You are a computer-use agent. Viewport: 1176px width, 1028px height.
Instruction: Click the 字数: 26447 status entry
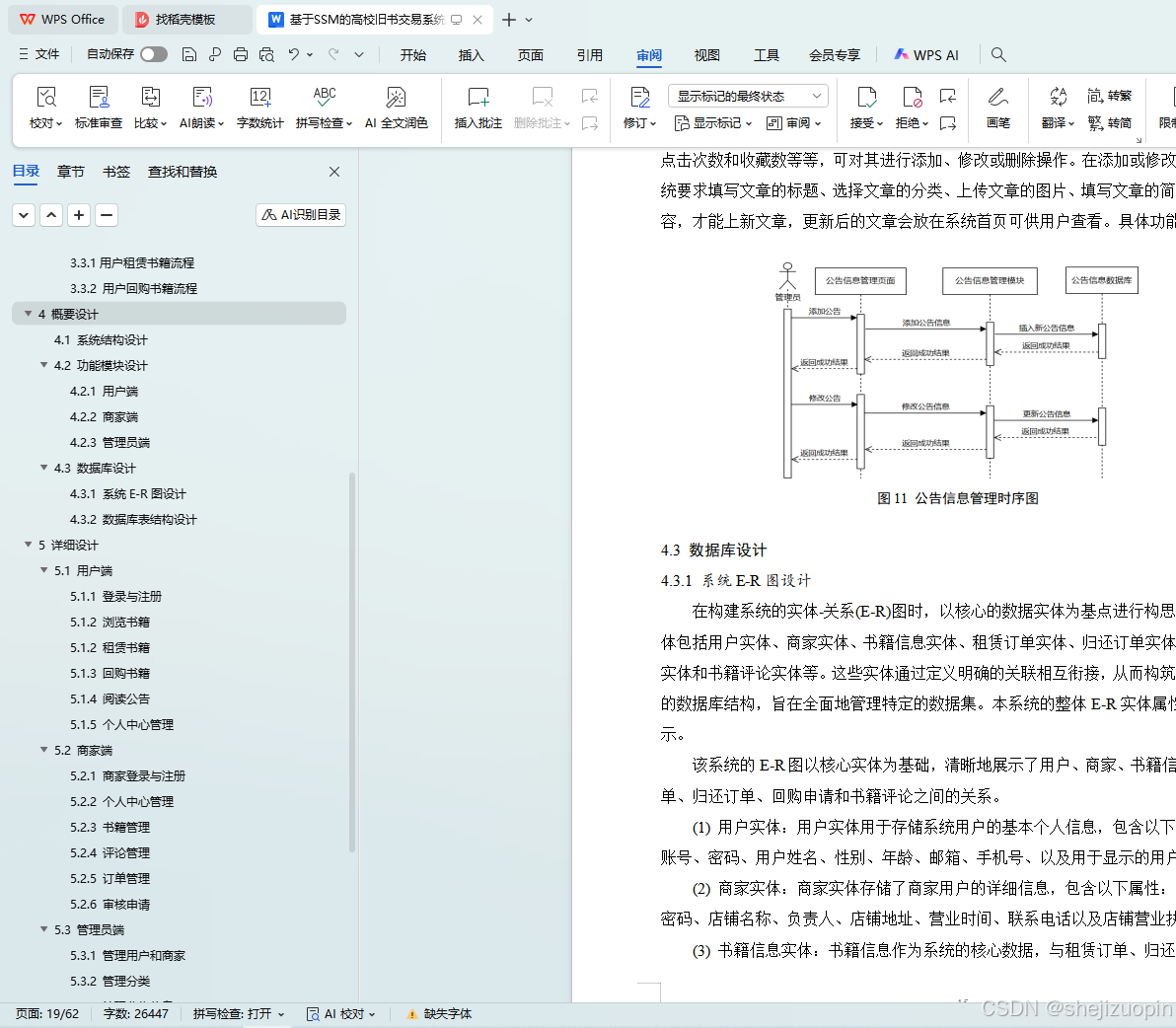click(136, 1014)
